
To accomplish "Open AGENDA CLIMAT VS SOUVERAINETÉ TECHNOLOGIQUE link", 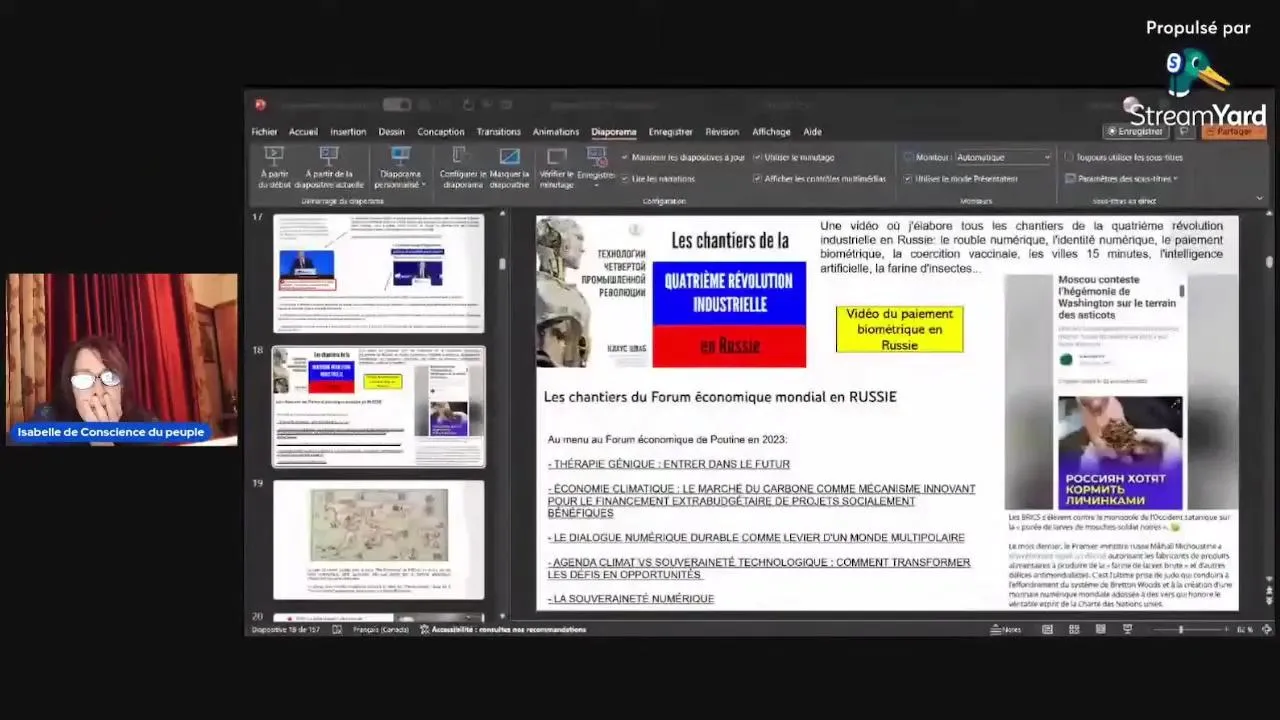I will point(759,568).
